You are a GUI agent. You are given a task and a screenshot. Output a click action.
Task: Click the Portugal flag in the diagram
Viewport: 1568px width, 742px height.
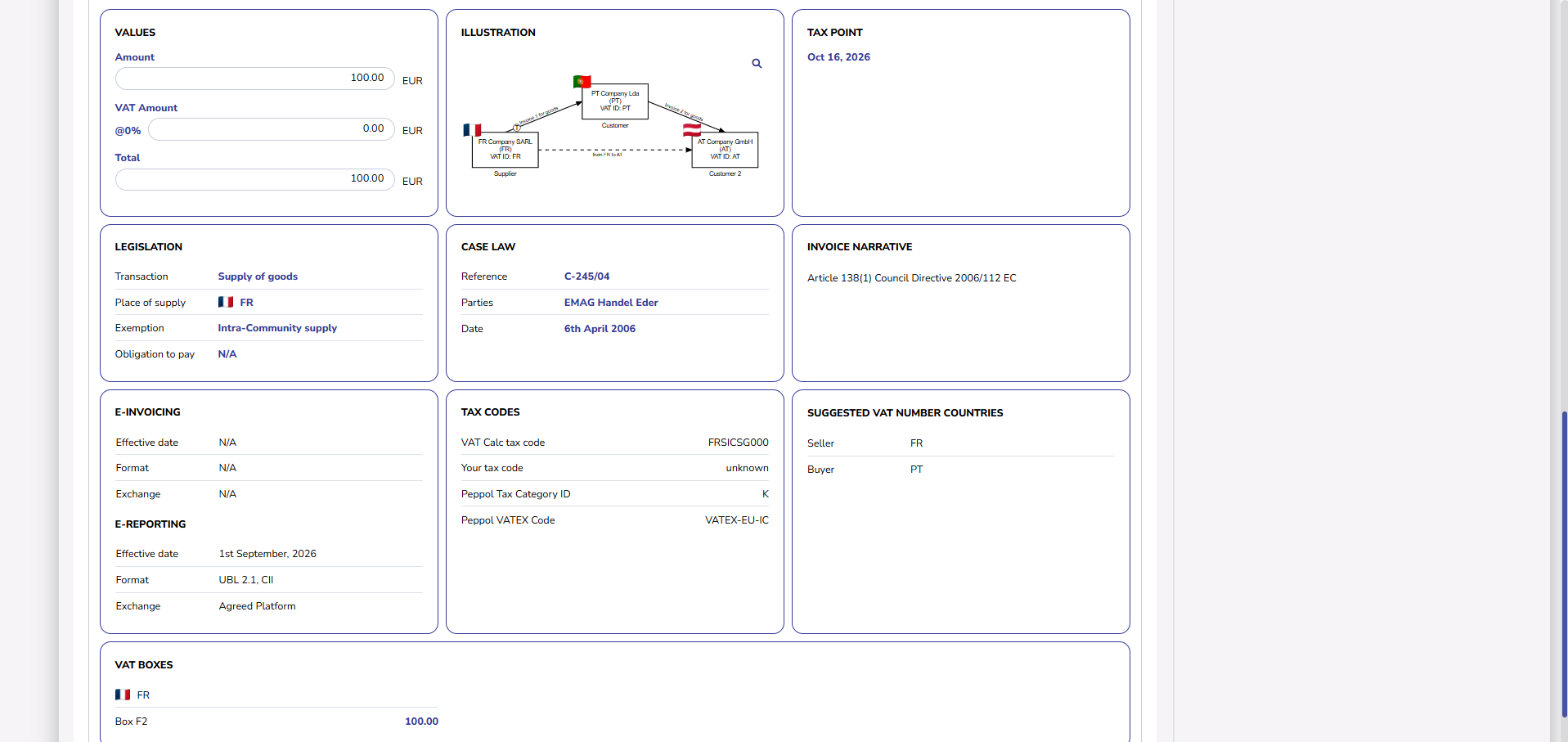click(x=582, y=81)
